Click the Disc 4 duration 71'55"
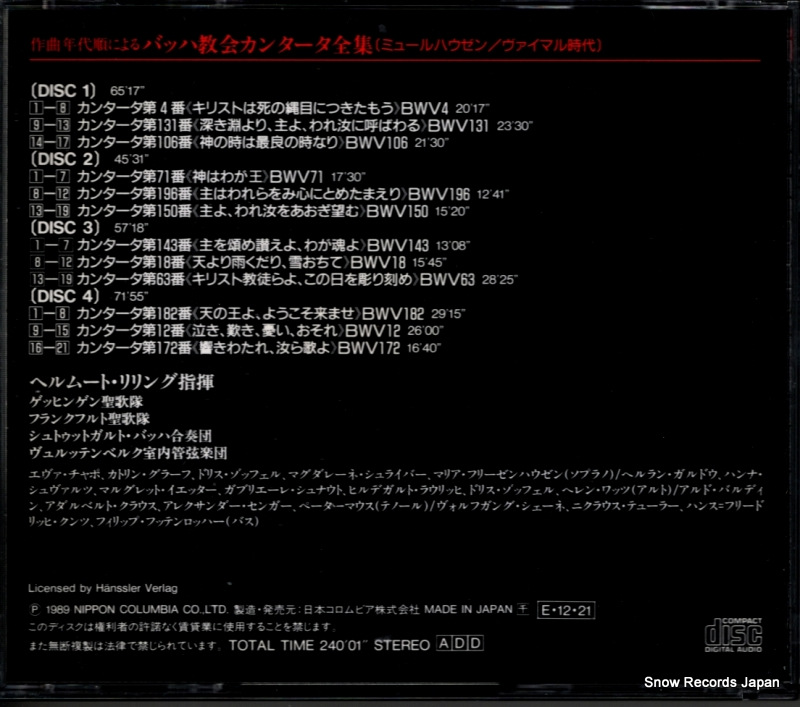 pos(132,296)
